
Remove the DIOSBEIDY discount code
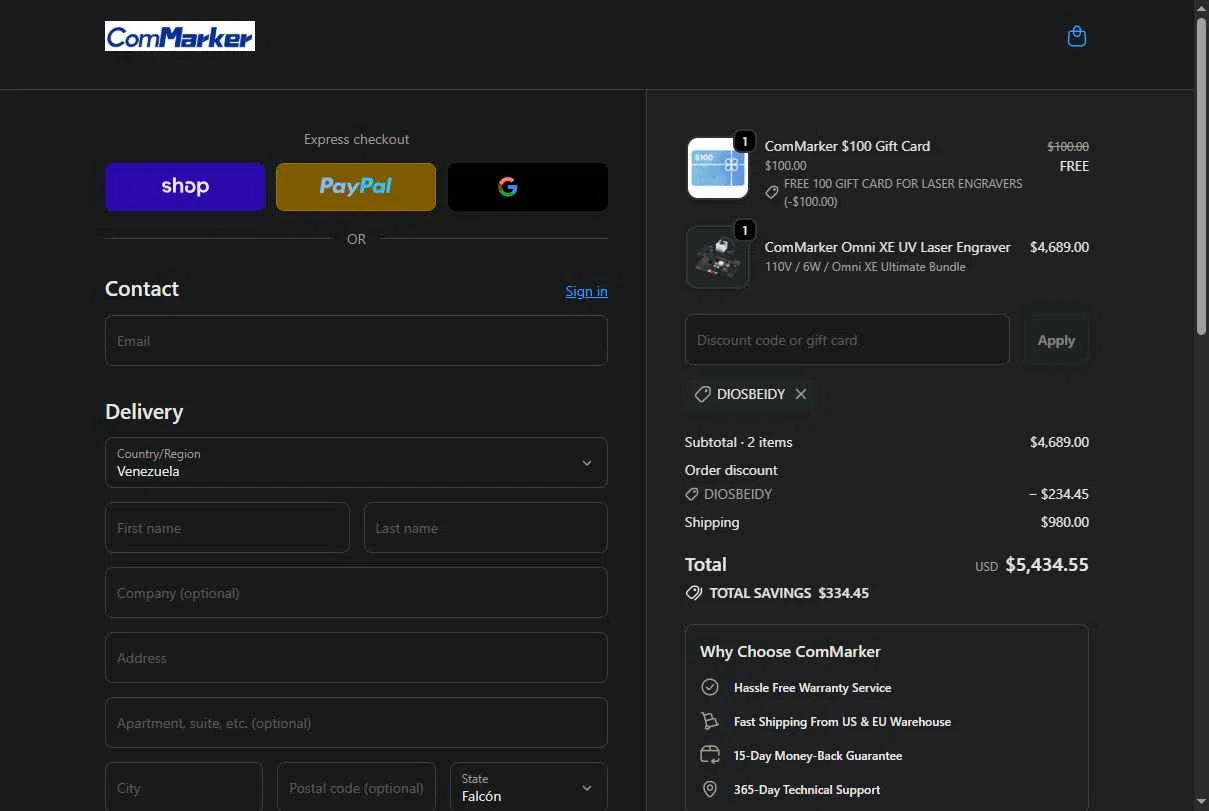(x=801, y=394)
